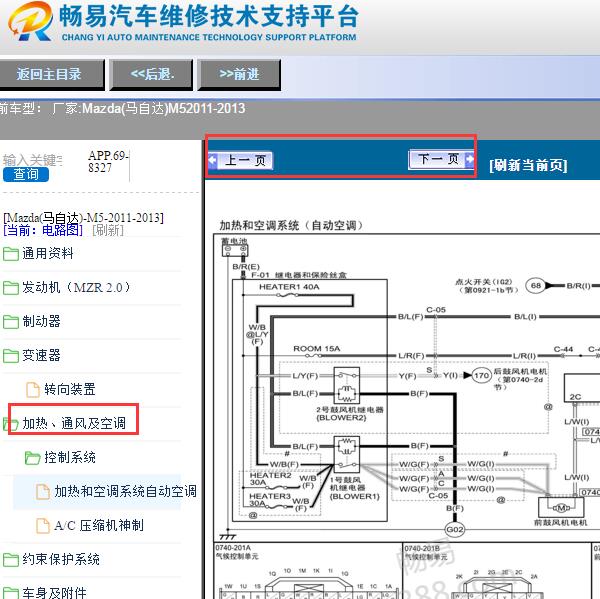Click the 0740-201B connector label
Screen dimensions: 600x599
click(x=422, y=548)
